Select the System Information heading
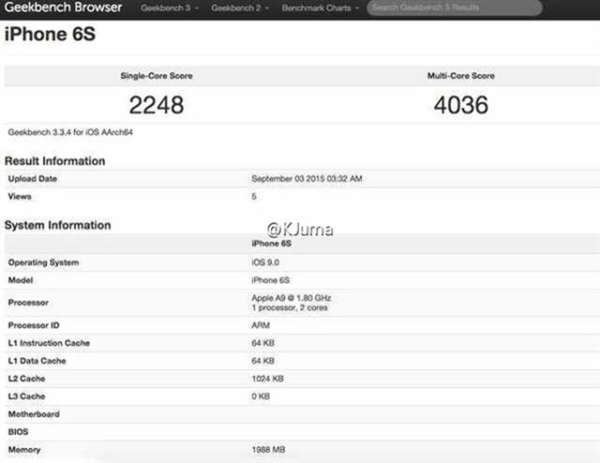The width and height of the screenshot is (600, 463). pos(58,225)
